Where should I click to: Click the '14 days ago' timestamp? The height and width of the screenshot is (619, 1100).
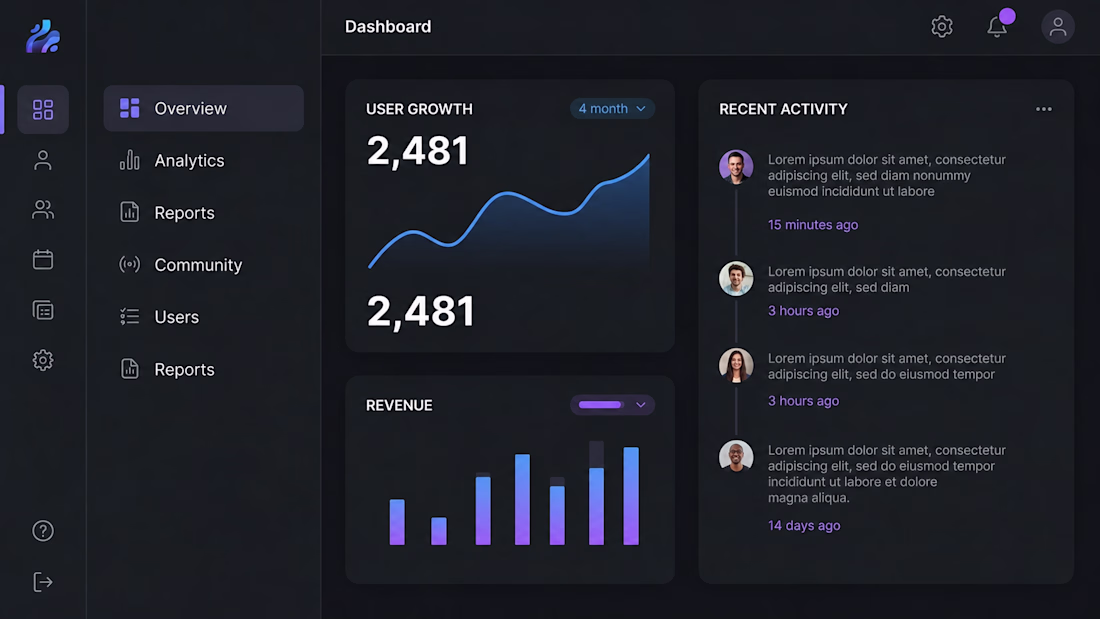804,525
